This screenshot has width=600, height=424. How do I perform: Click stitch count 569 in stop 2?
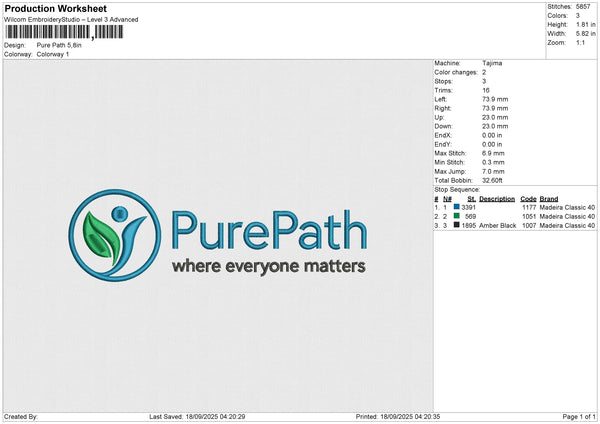[x=470, y=217]
